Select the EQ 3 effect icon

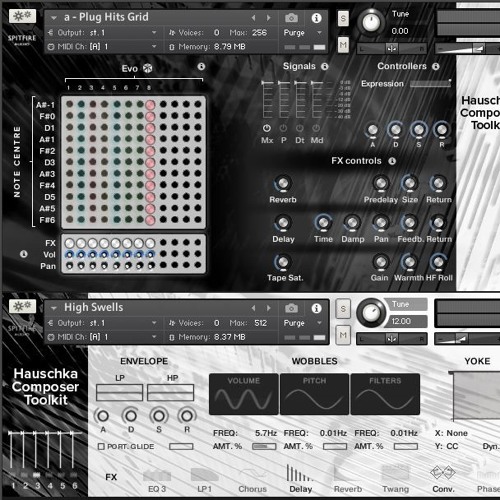[157, 475]
